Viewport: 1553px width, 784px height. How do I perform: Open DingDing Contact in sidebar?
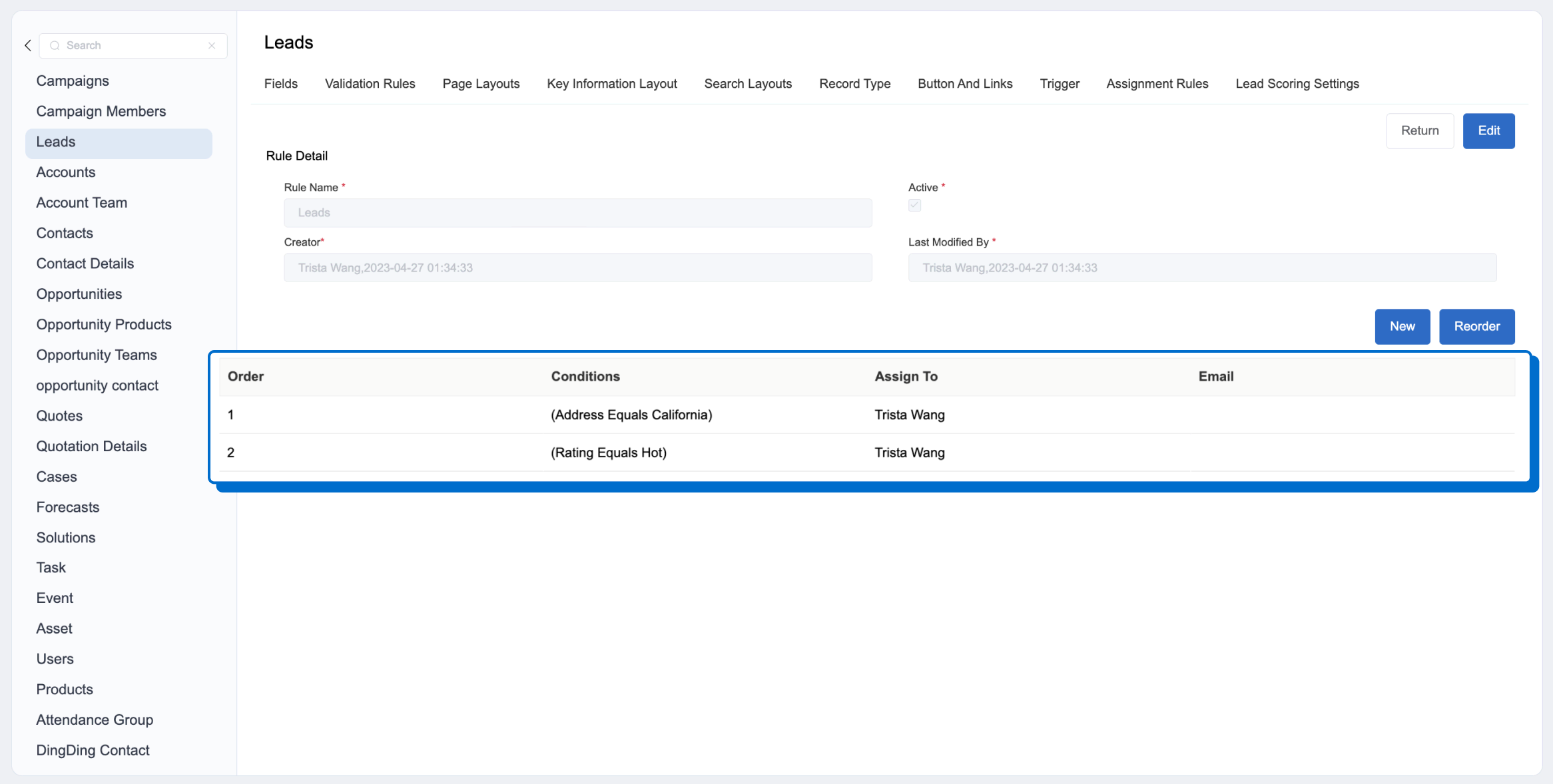tap(93, 750)
